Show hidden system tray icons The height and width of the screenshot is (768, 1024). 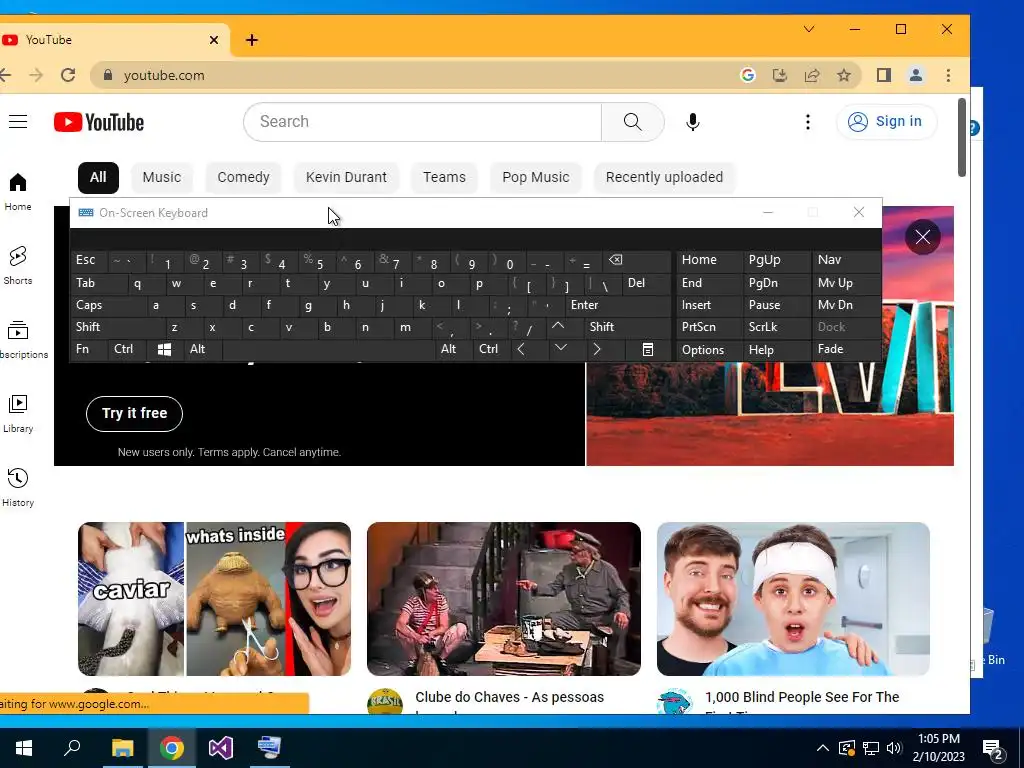pyautogui.click(x=822, y=748)
